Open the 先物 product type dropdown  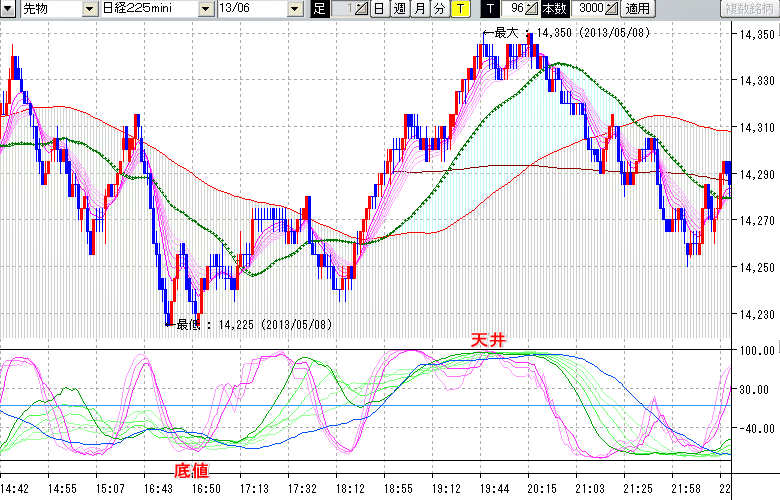point(91,9)
